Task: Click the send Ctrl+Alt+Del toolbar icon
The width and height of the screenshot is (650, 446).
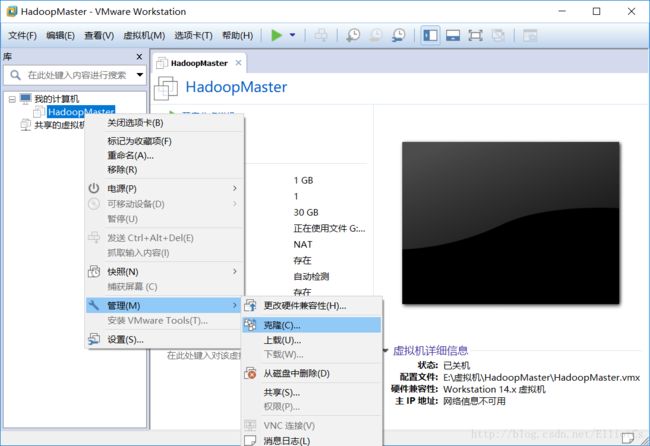Action: pos(320,35)
